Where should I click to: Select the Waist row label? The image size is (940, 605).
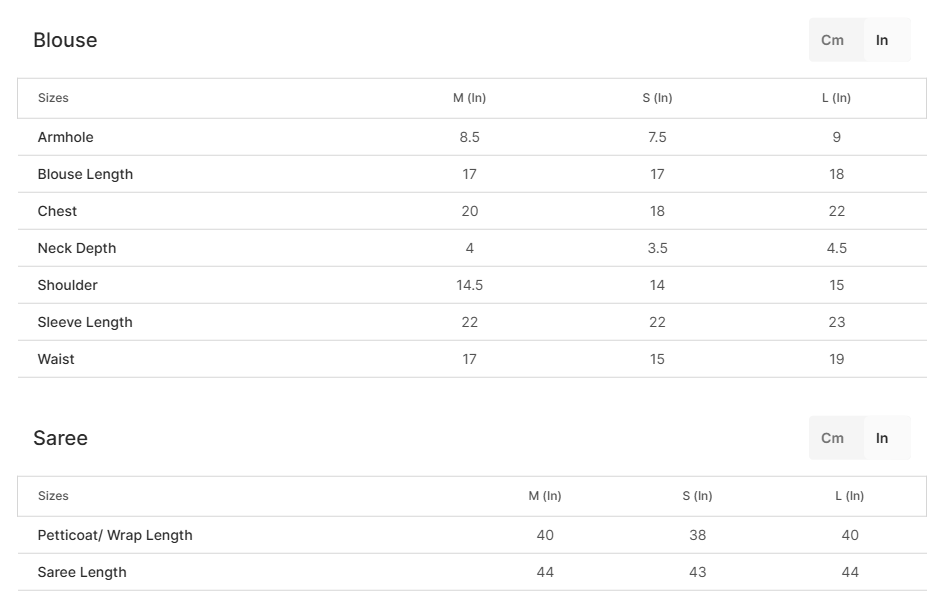[56, 359]
